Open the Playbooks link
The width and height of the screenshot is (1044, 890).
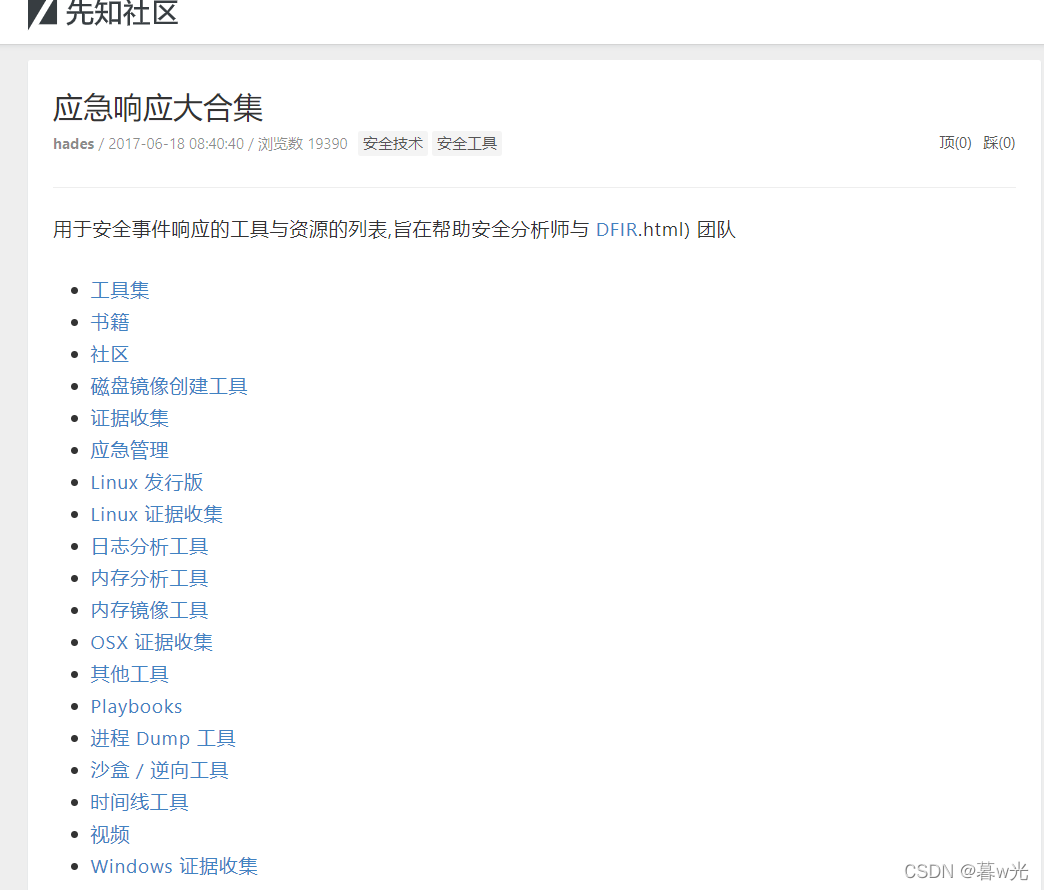tap(136, 706)
